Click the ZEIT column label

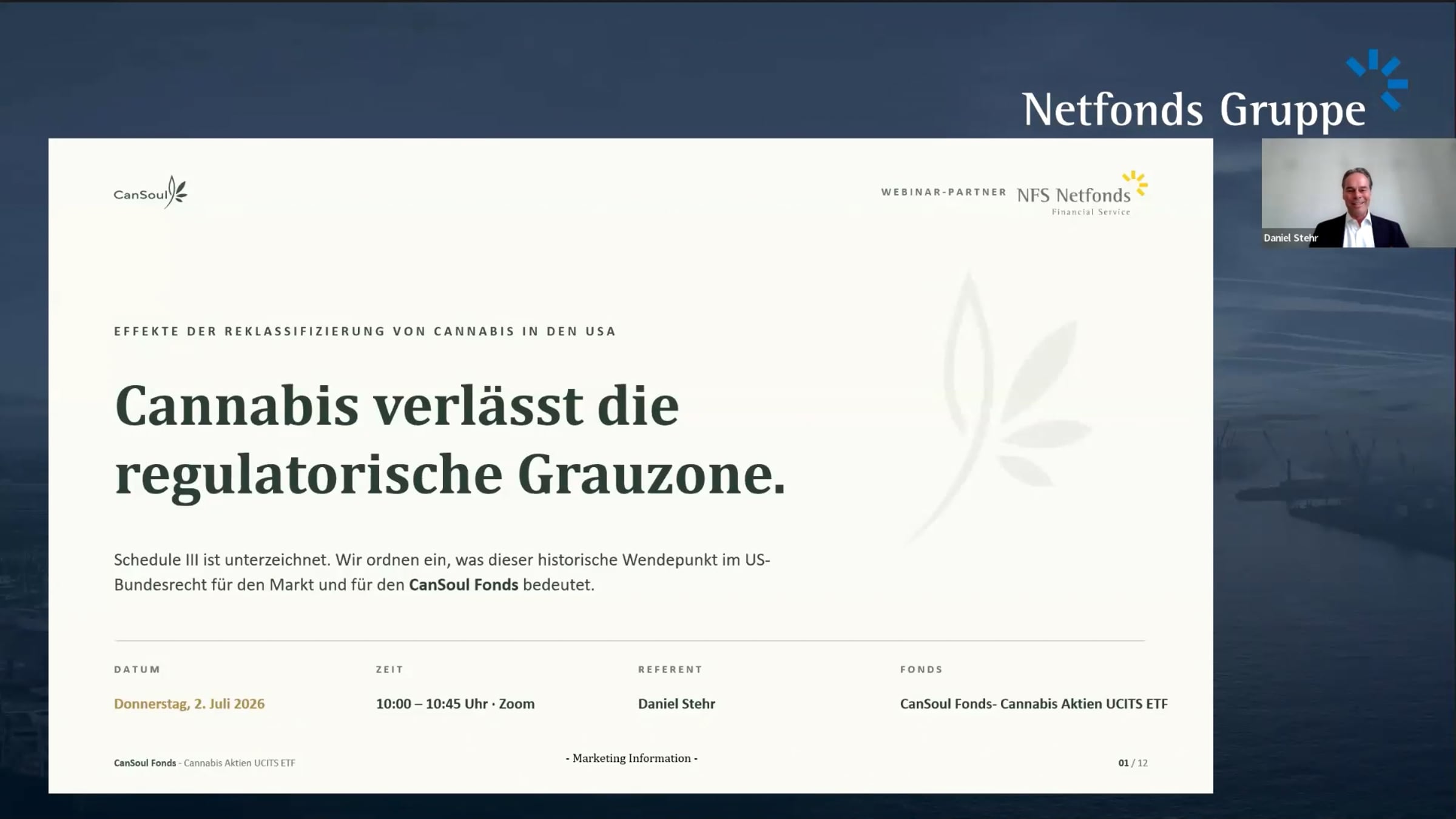click(x=389, y=669)
